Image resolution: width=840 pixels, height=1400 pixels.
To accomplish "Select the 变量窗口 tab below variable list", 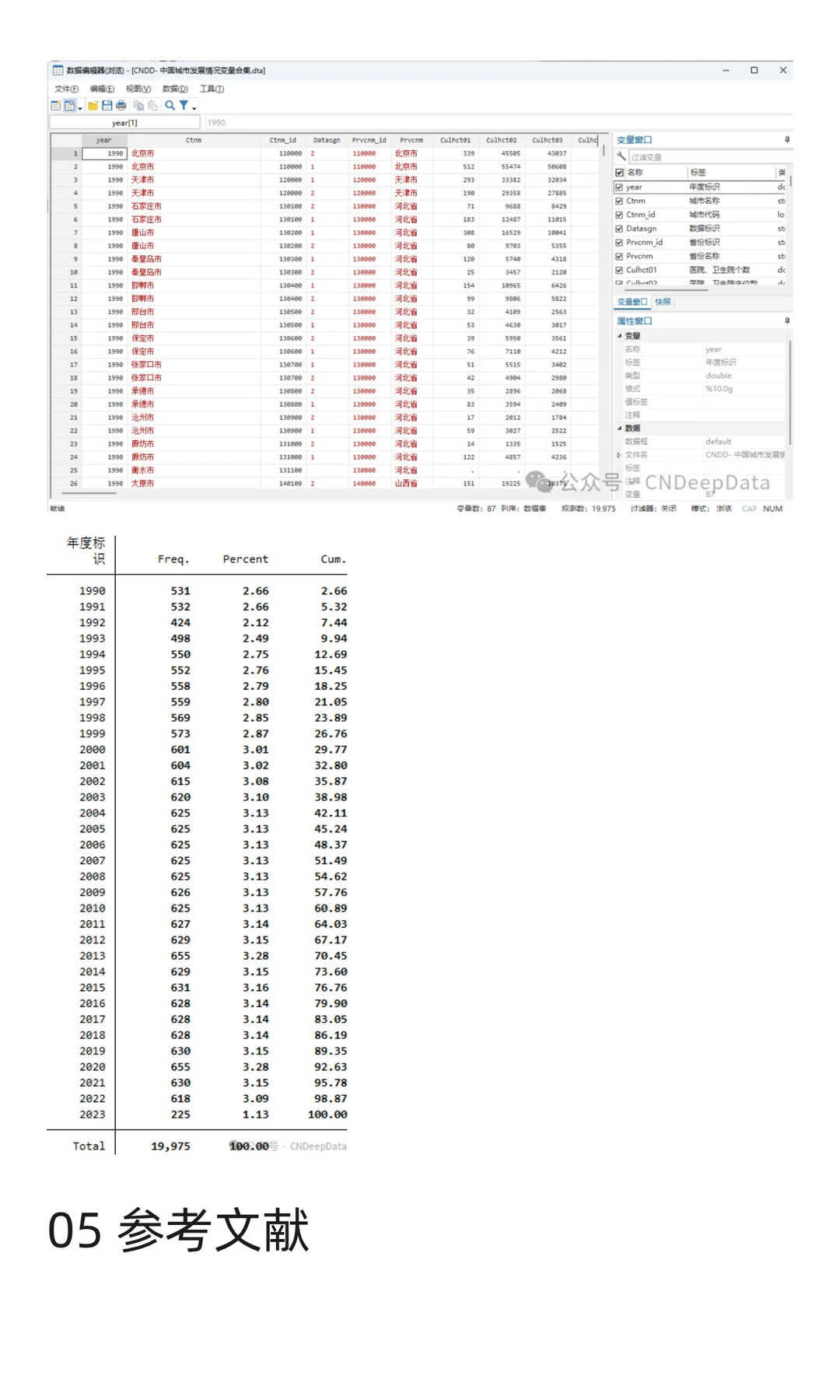I will pyautogui.click(x=632, y=302).
